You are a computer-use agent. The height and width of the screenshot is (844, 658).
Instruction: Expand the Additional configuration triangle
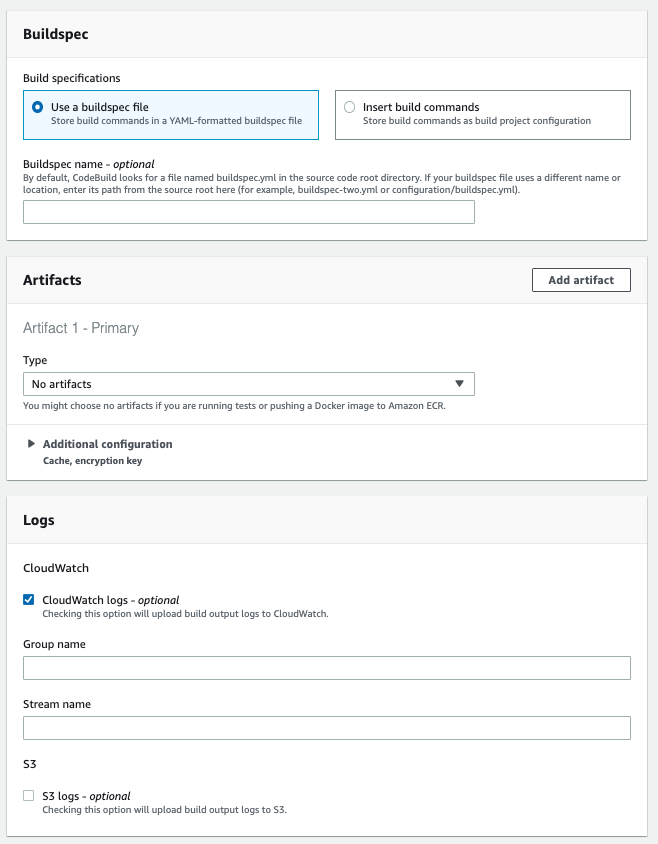point(32,444)
